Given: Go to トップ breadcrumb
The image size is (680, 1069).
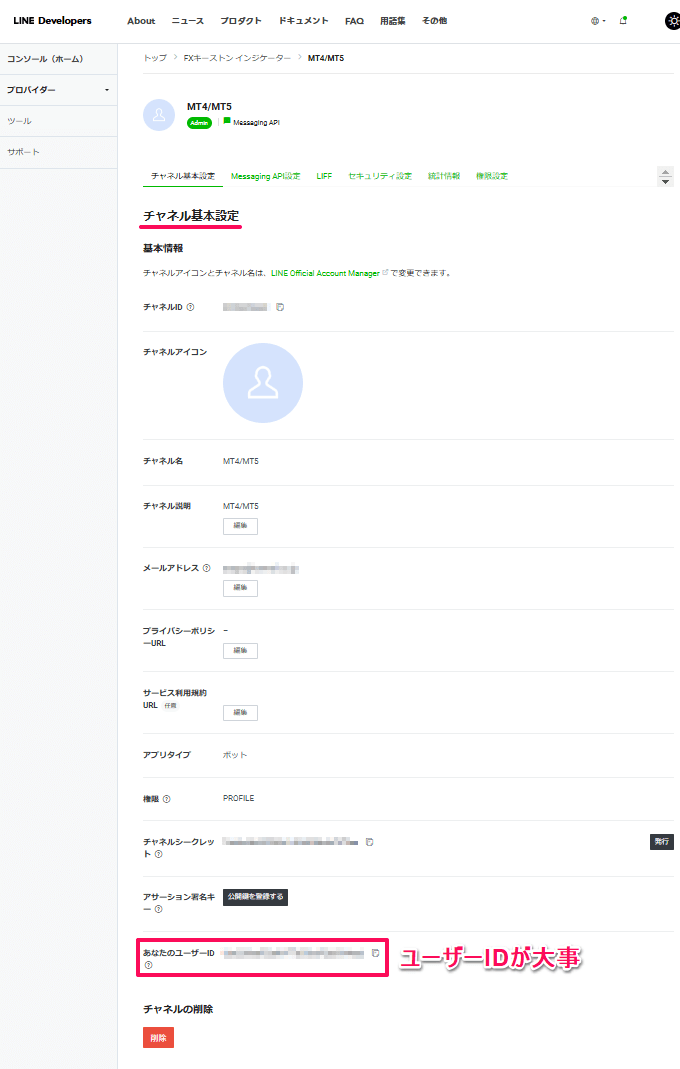Looking at the screenshot, I should click(155, 58).
